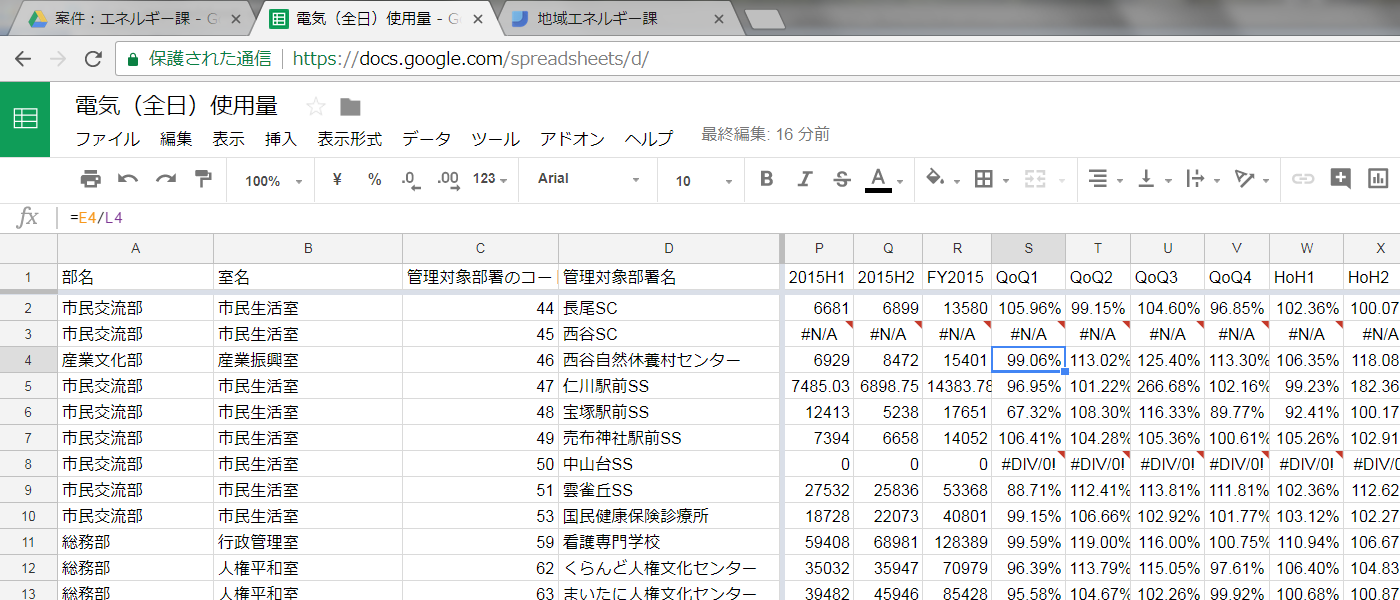Click document title 電気（全日）使用量
Screen dimensions: 1400x600
177,105
